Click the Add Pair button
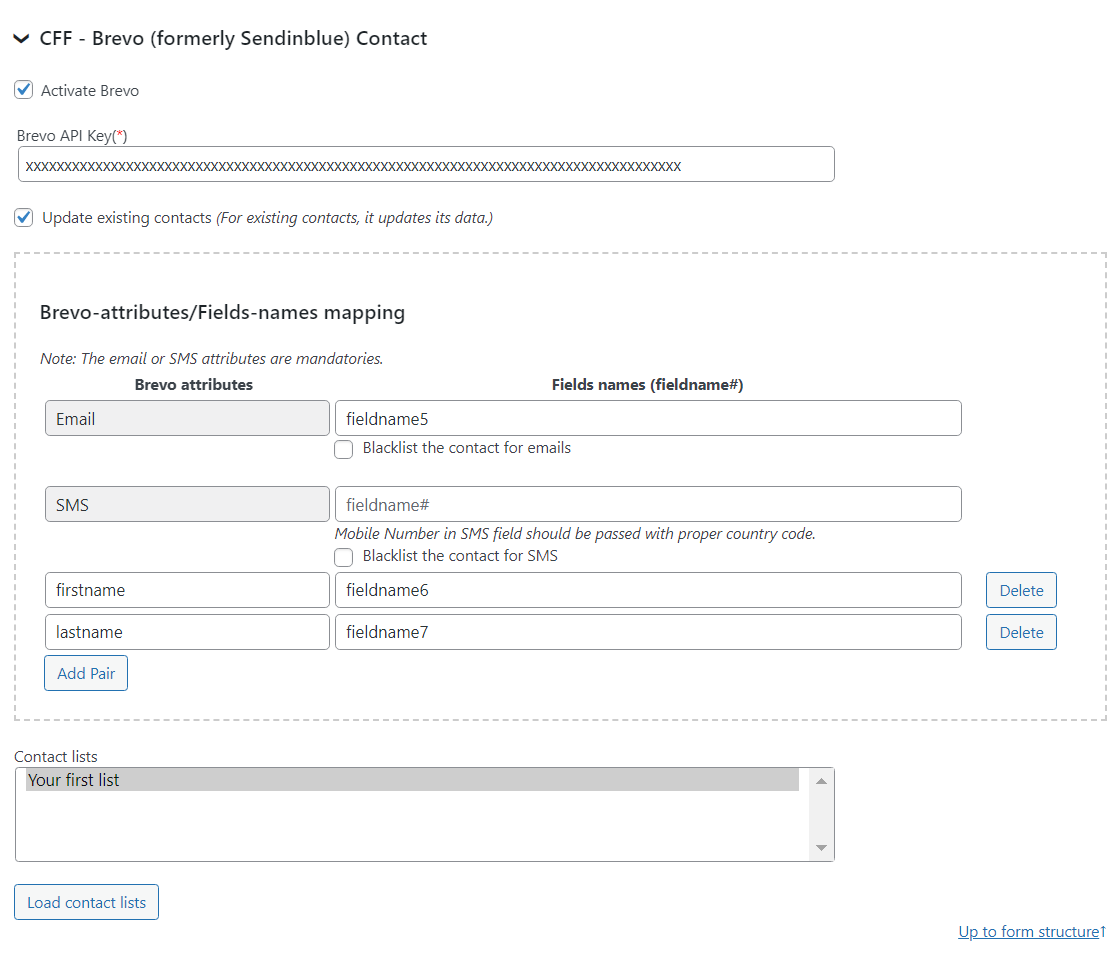Screen dimensions: 1120x966 [86, 673]
